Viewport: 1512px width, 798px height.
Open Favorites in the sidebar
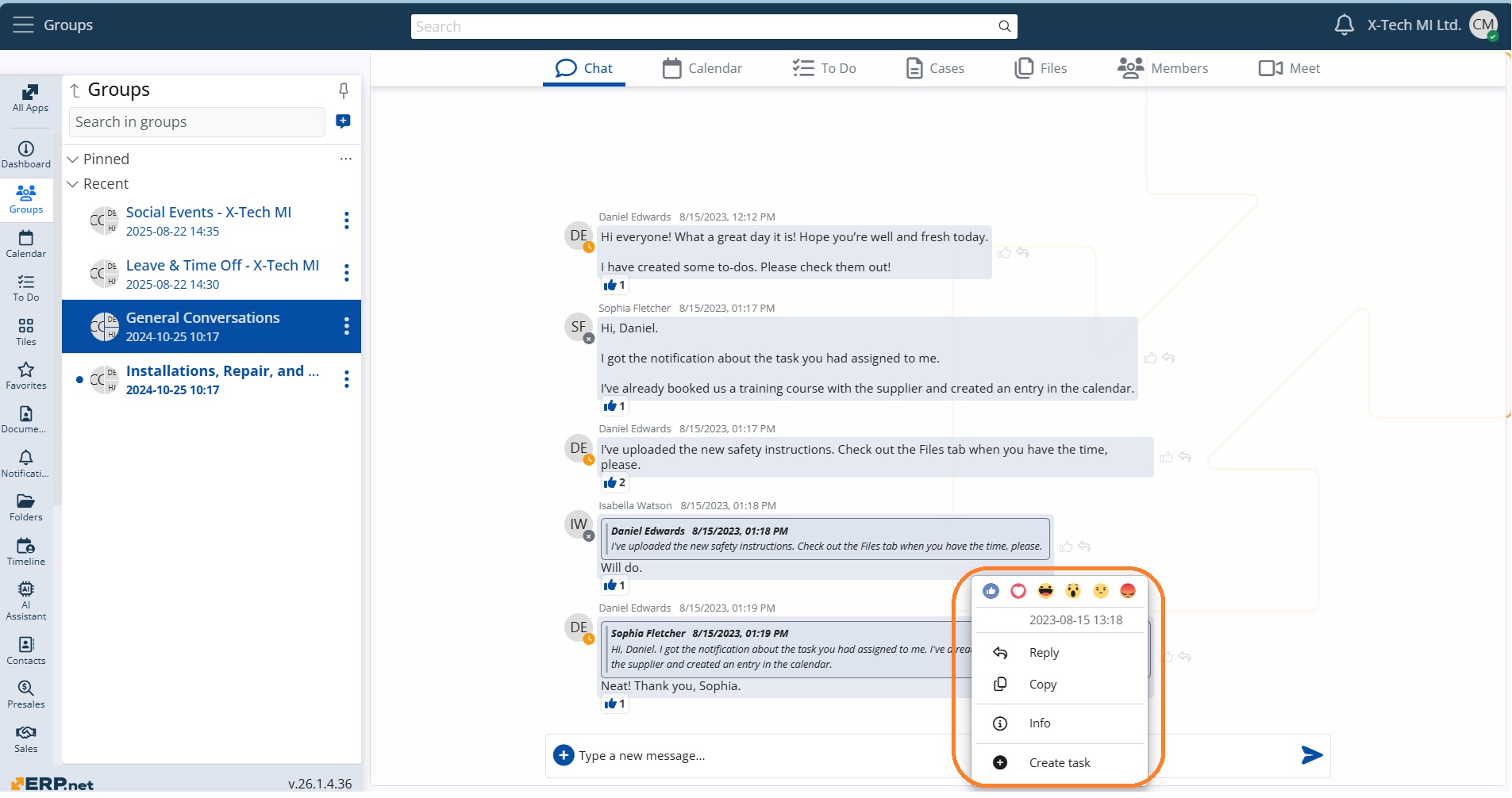click(x=26, y=376)
